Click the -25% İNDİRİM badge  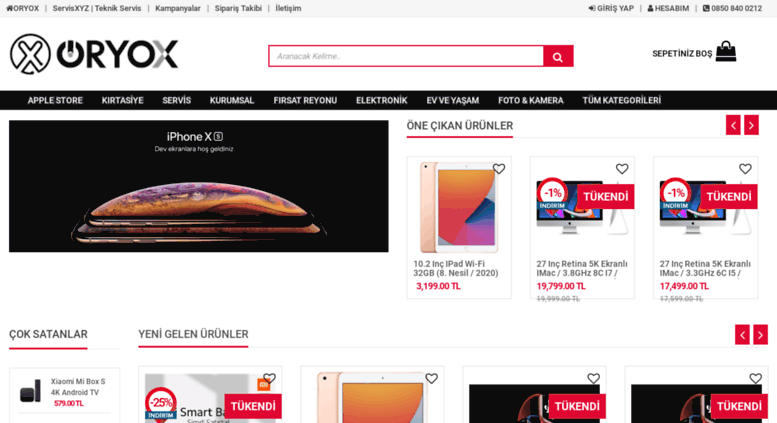click(161, 404)
